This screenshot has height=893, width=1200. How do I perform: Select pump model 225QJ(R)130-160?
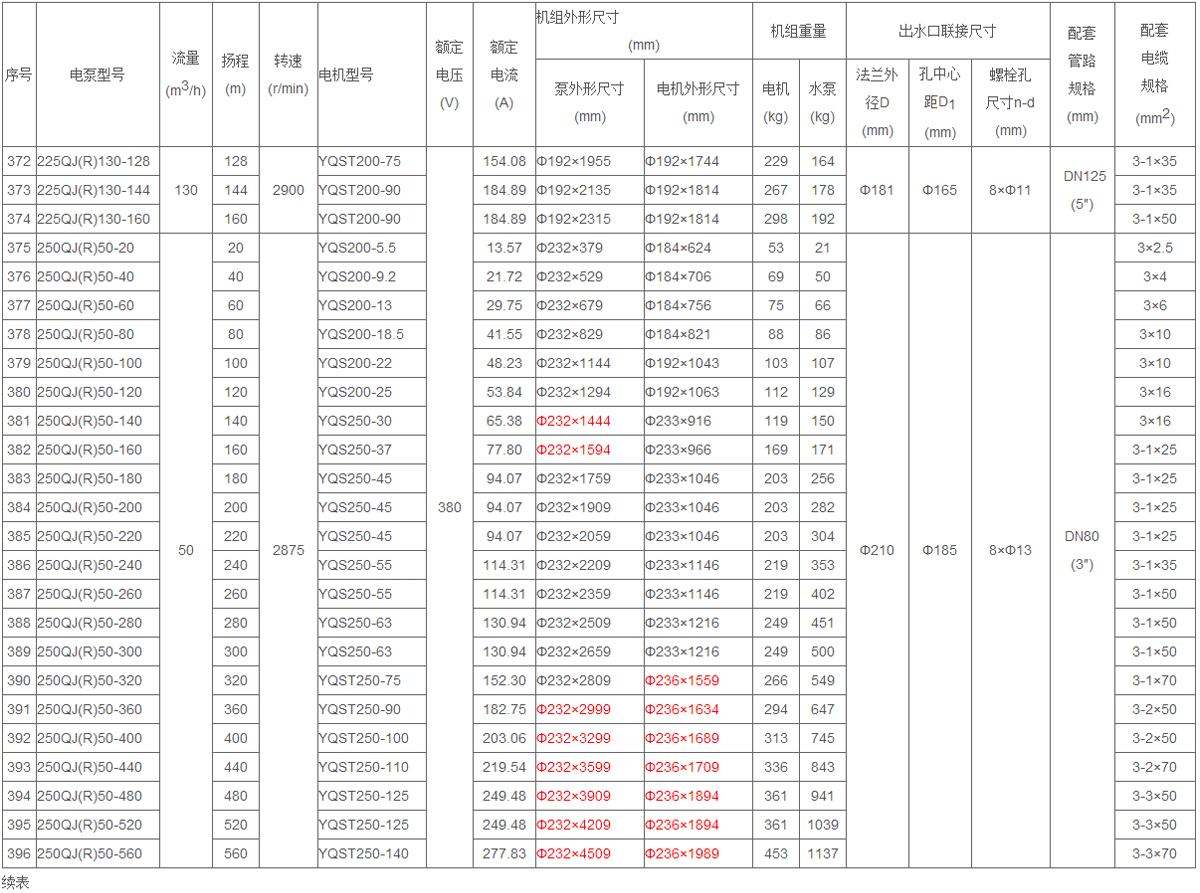(94, 219)
